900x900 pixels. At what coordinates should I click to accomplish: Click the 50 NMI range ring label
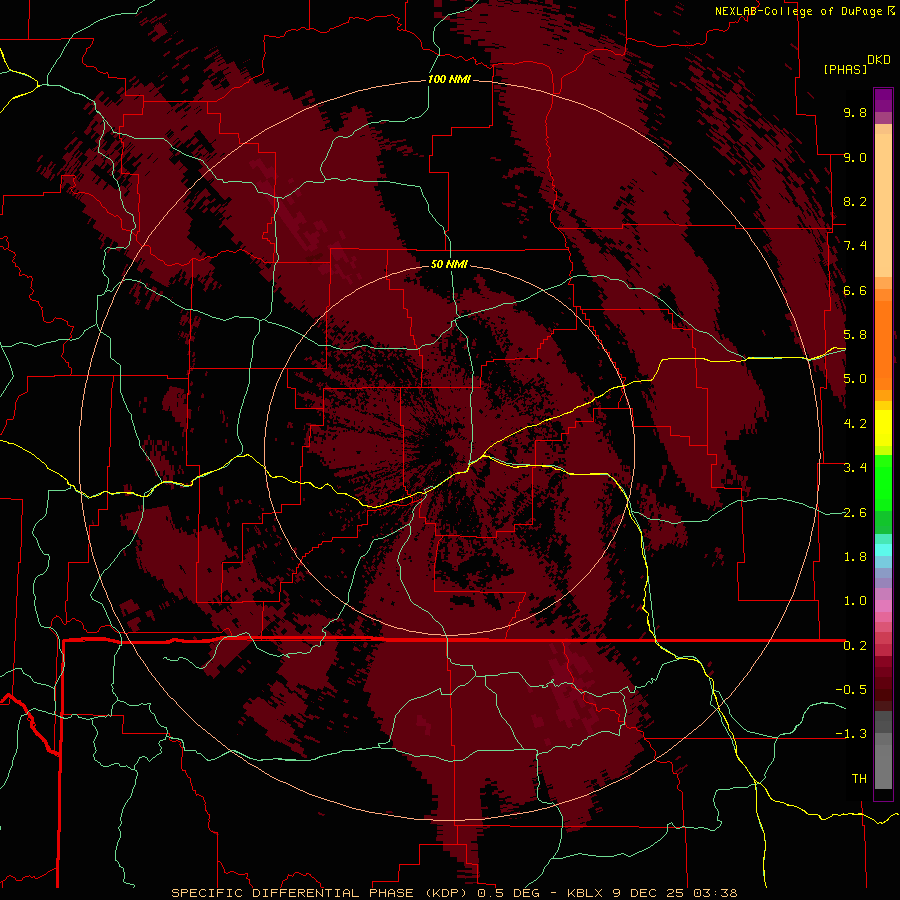tap(449, 264)
